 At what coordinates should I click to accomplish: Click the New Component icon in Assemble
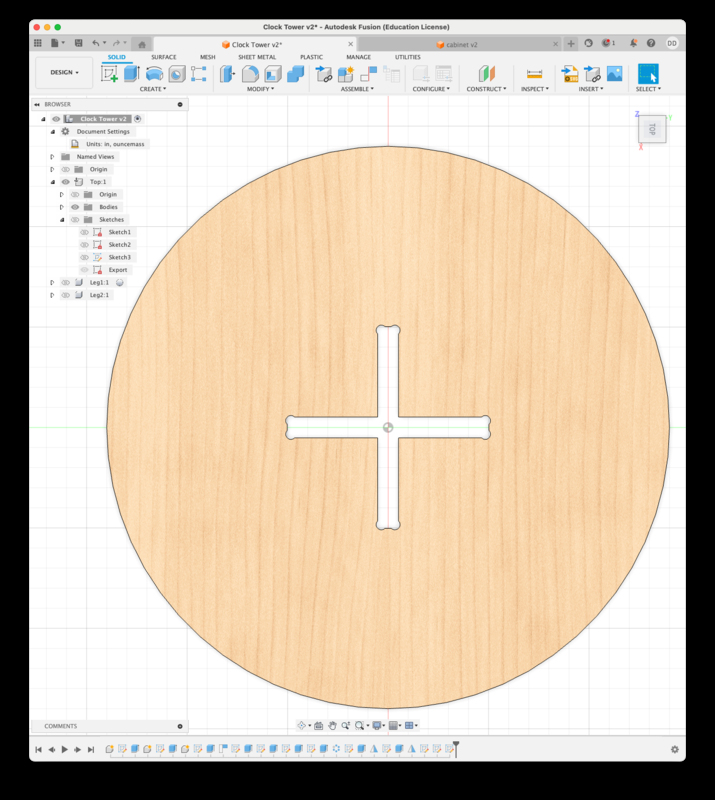[346, 74]
